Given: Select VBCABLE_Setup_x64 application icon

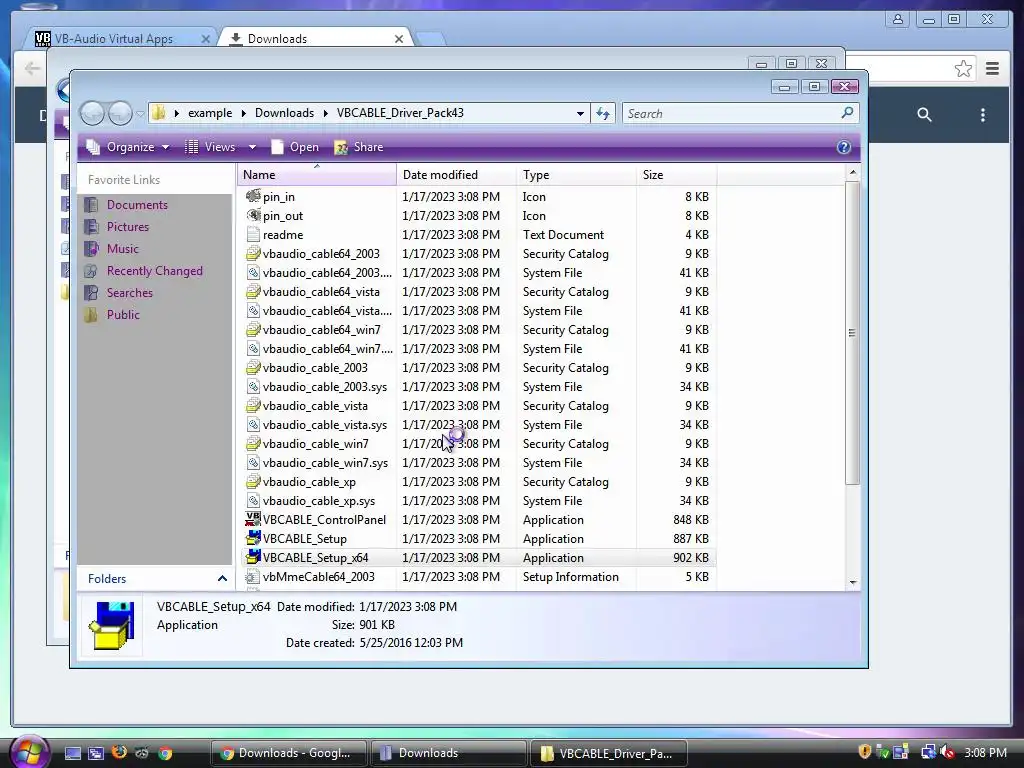Looking at the screenshot, I should (253, 557).
